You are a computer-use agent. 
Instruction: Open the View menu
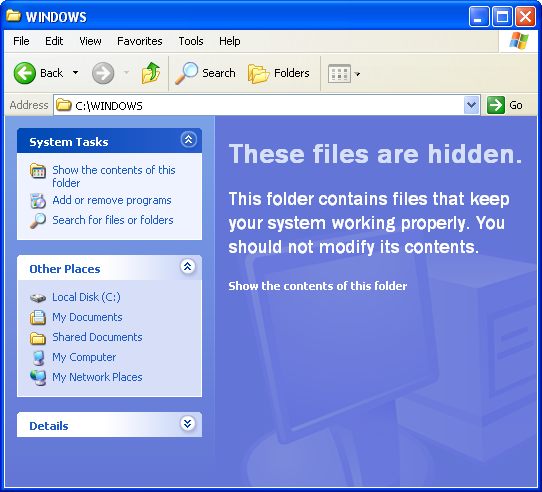tap(90, 41)
